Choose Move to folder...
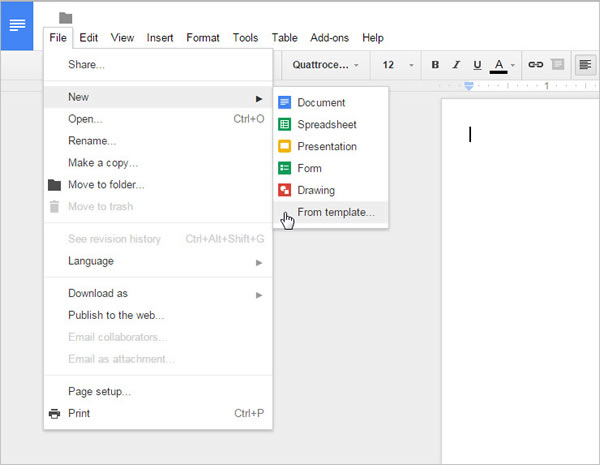This screenshot has height=465, width=600. click(x=158, y=184)
